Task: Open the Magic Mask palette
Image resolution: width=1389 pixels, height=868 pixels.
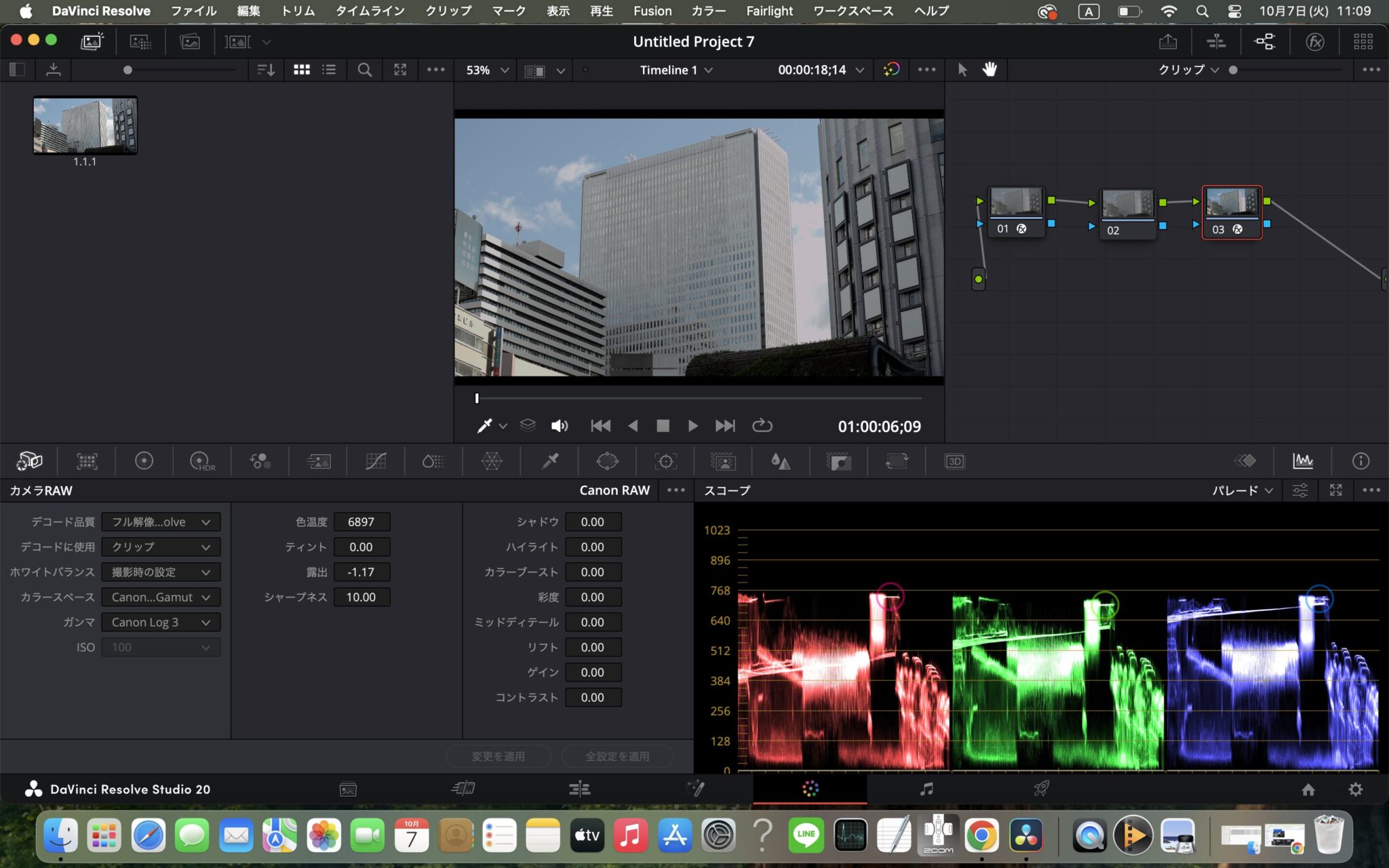Action: [723, 462]
